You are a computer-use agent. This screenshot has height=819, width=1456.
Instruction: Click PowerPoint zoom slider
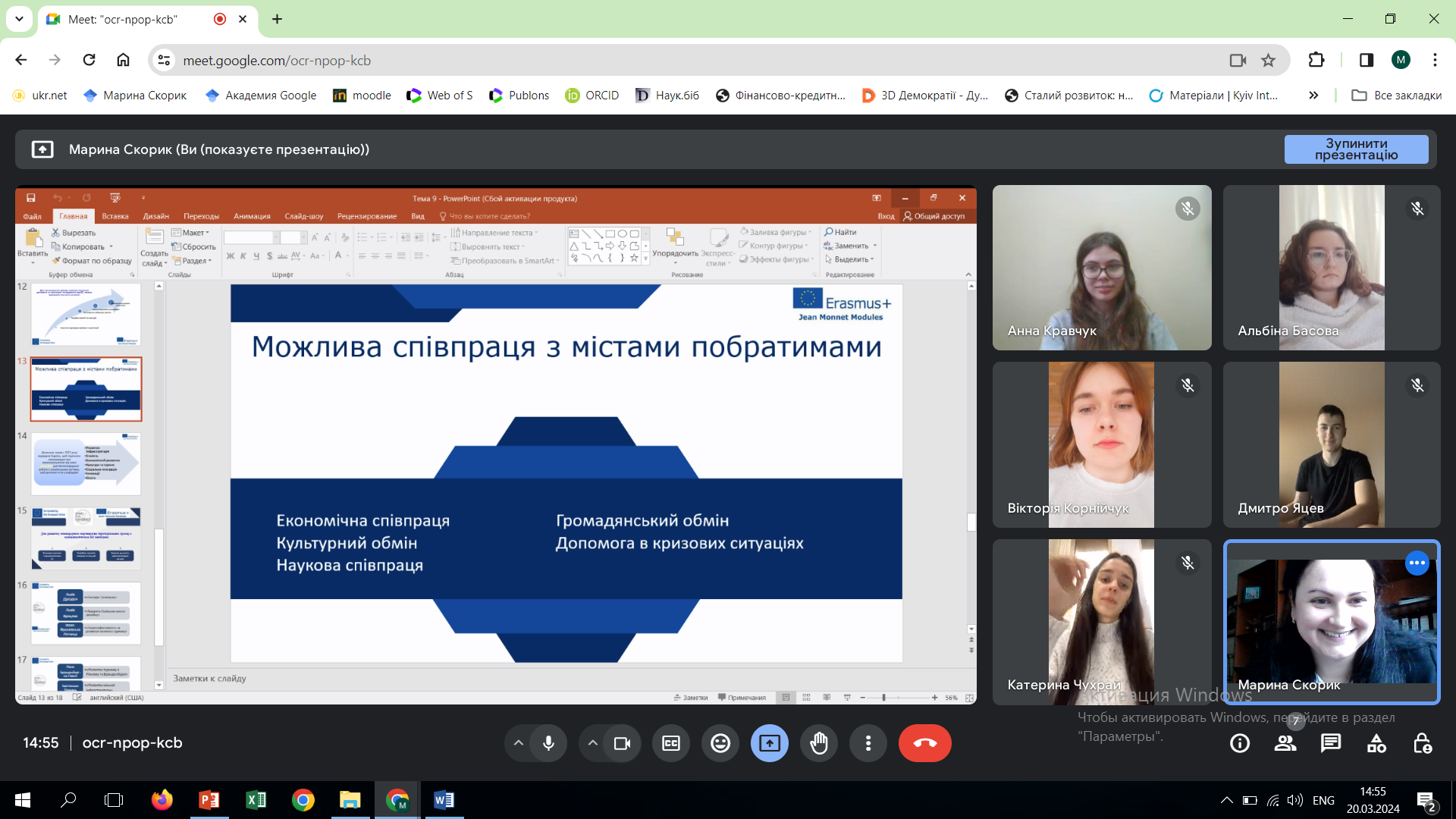point(898,698)
